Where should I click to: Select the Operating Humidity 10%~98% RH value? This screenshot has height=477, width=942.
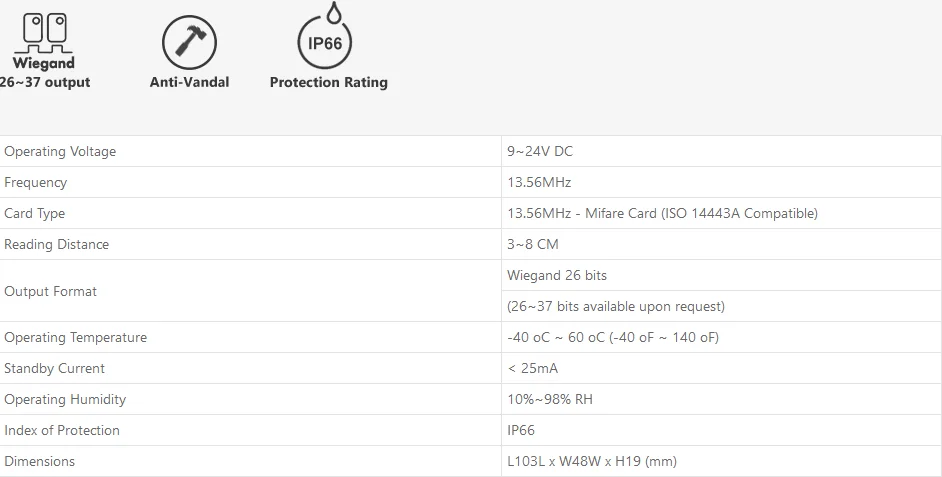pyautogui.click(x=550, y=400)
